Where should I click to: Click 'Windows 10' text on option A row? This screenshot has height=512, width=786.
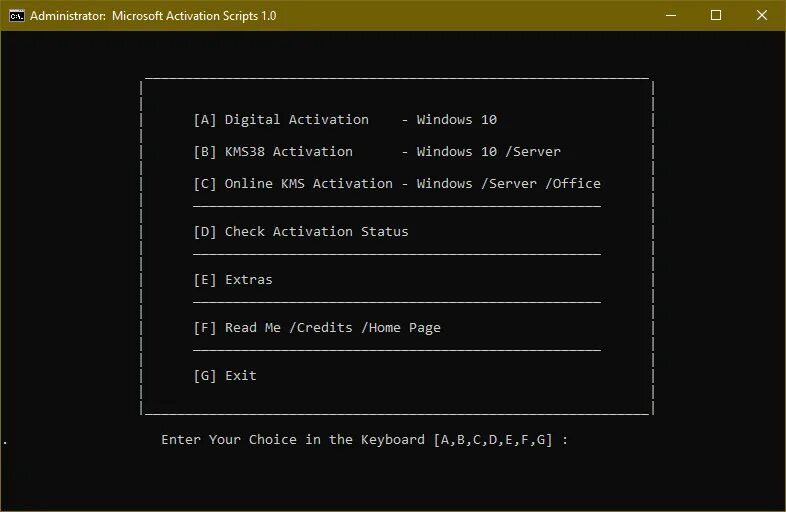(457, 120)
